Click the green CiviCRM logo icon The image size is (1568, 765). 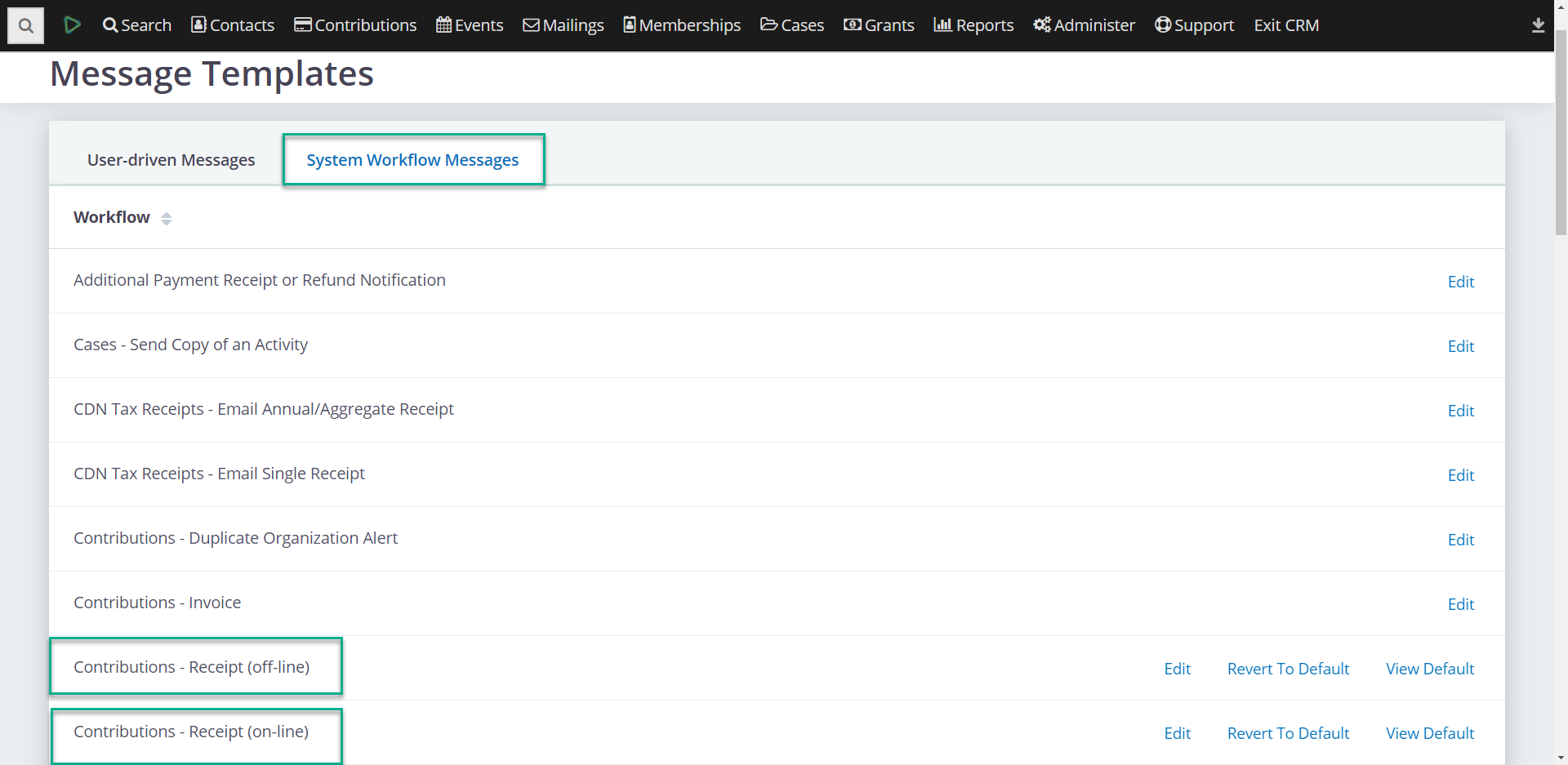[x=72, y=25]
